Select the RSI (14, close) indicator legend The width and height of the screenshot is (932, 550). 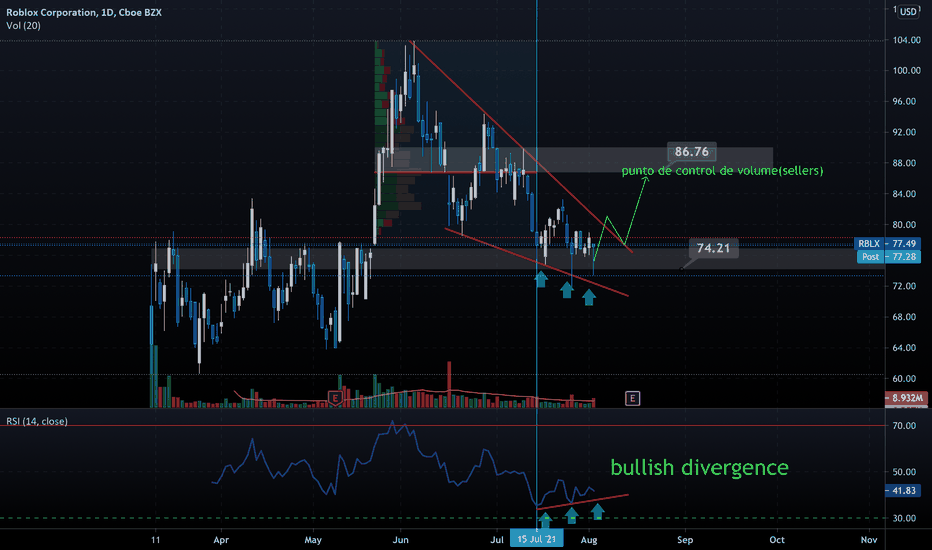coord(37,421)
